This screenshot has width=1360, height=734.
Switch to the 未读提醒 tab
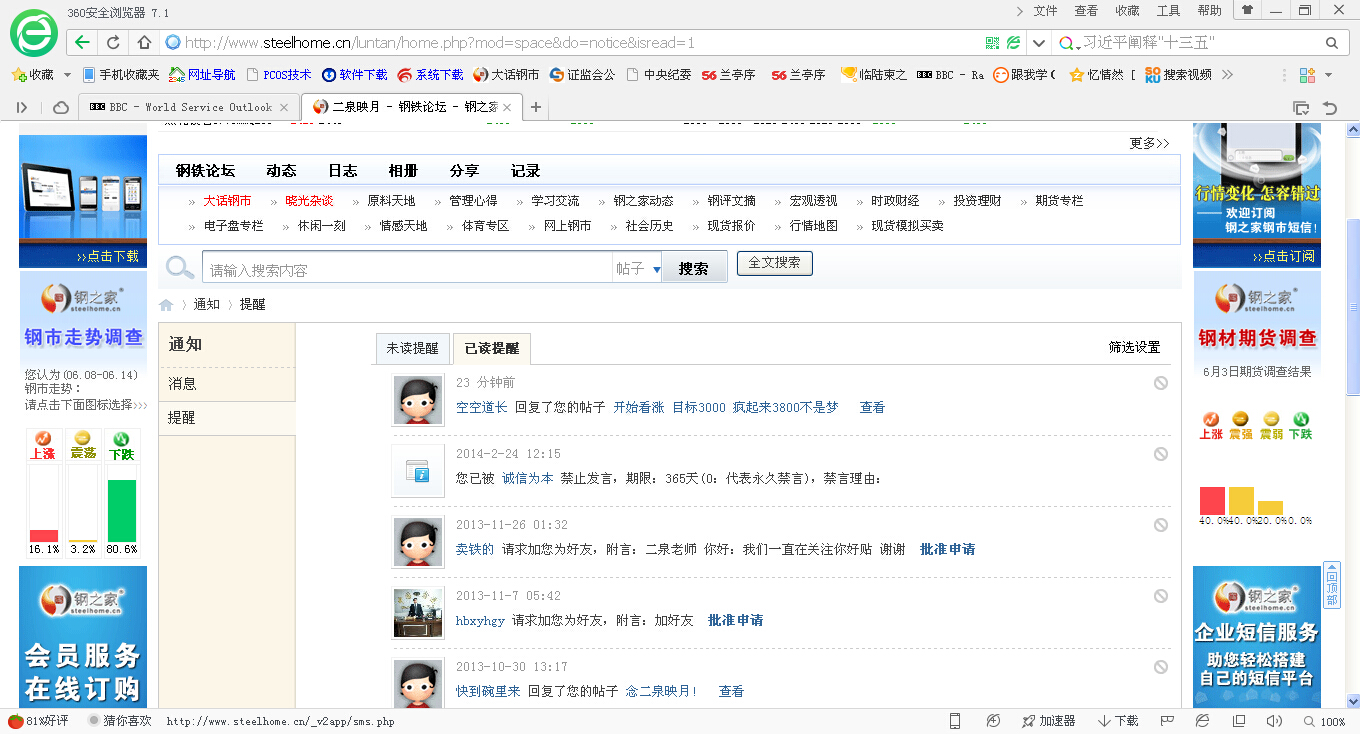412,348
